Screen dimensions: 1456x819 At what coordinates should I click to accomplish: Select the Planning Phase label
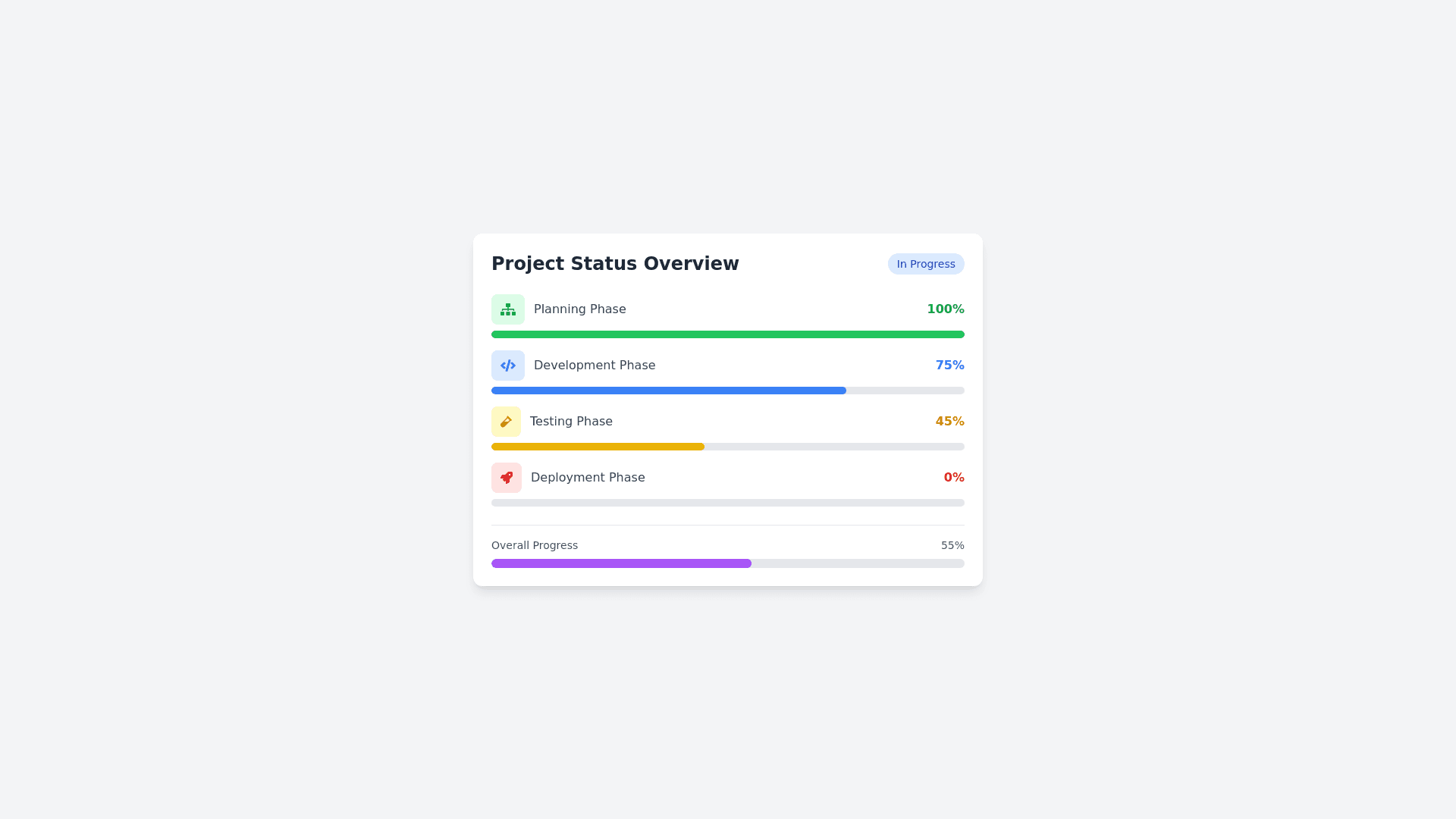579,309
